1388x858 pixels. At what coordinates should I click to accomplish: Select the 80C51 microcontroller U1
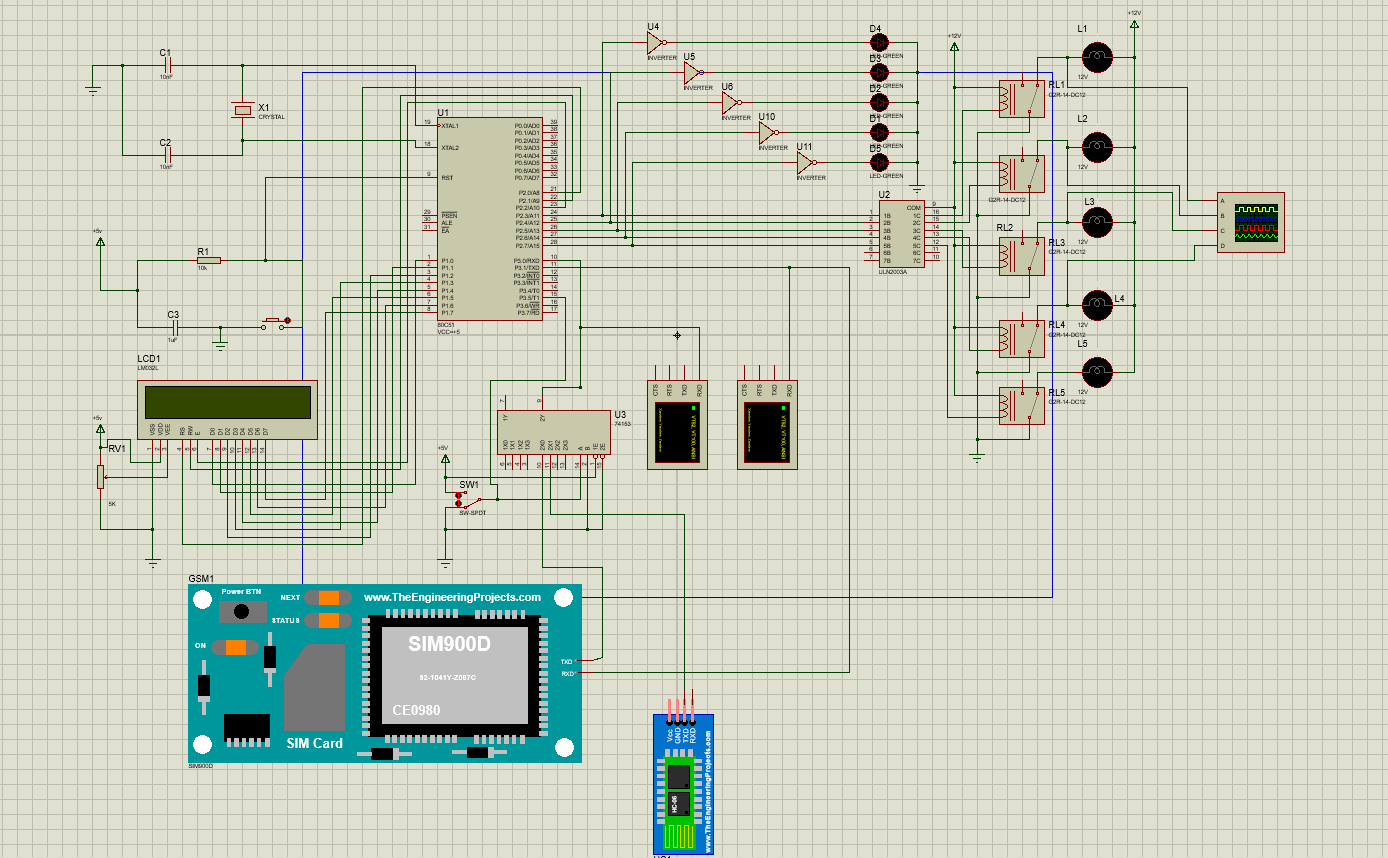point(490,220)
